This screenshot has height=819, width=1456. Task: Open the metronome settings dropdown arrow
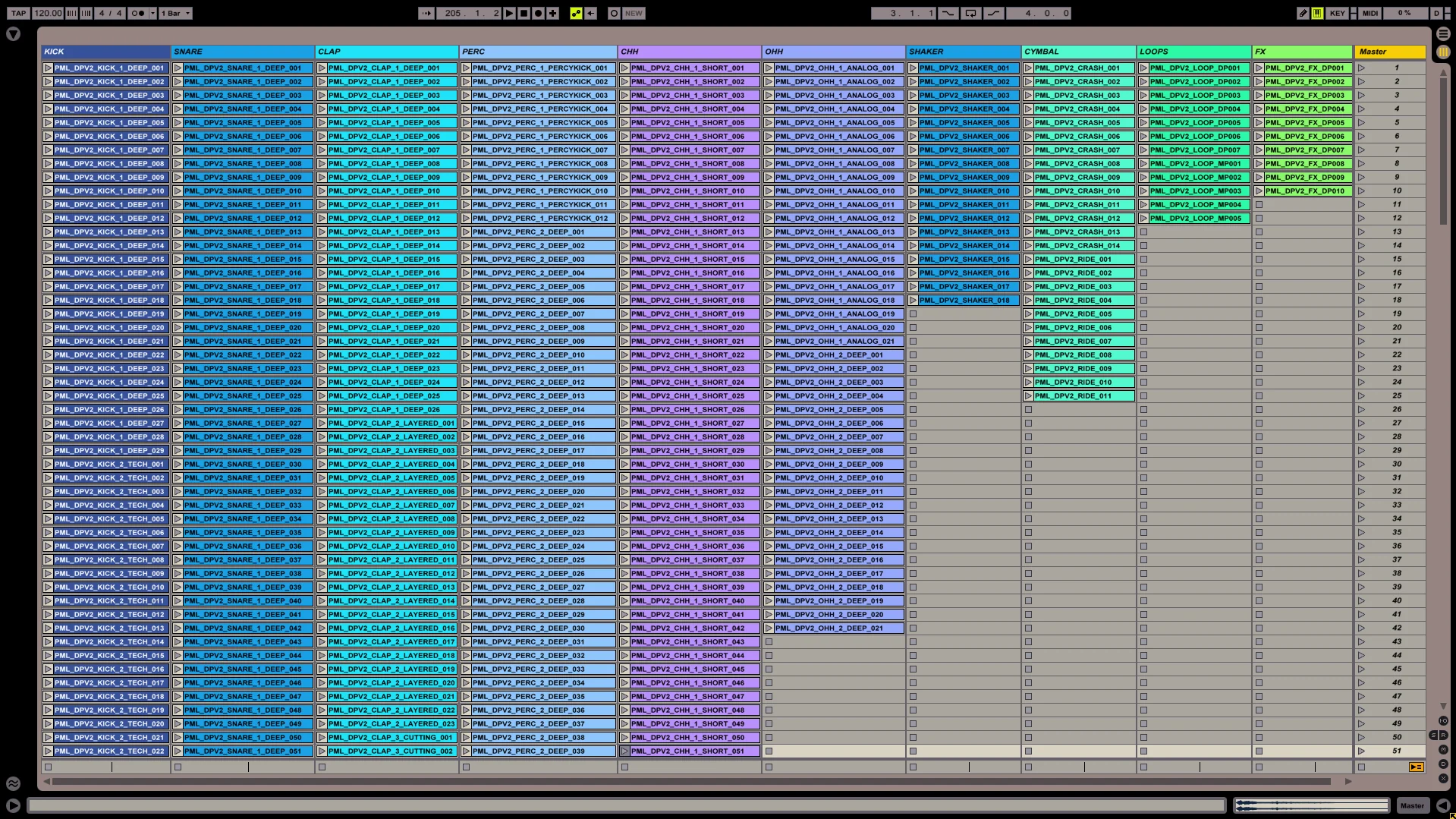[153, 13]
